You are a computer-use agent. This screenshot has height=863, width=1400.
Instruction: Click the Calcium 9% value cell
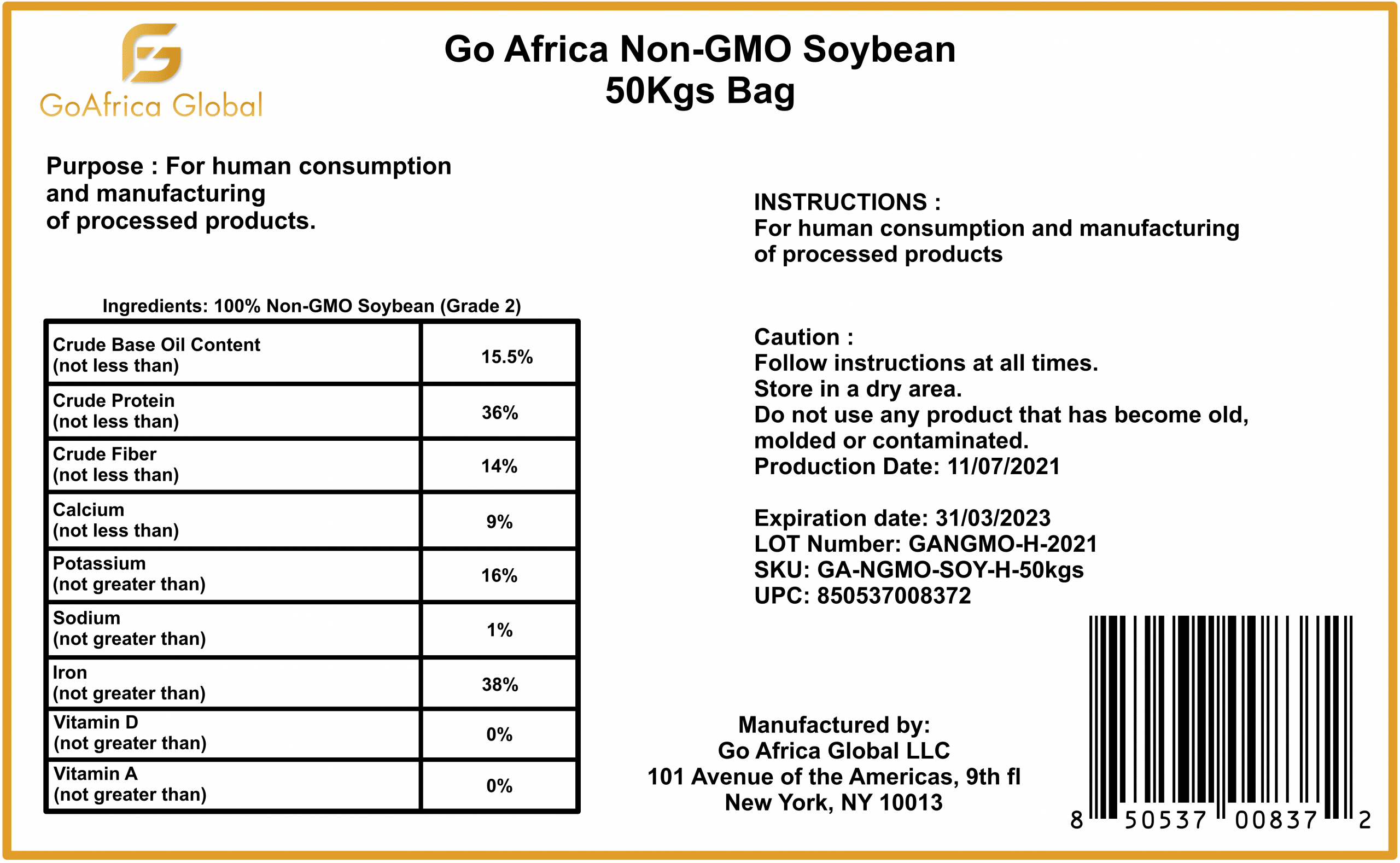click(x=499, y=522)
